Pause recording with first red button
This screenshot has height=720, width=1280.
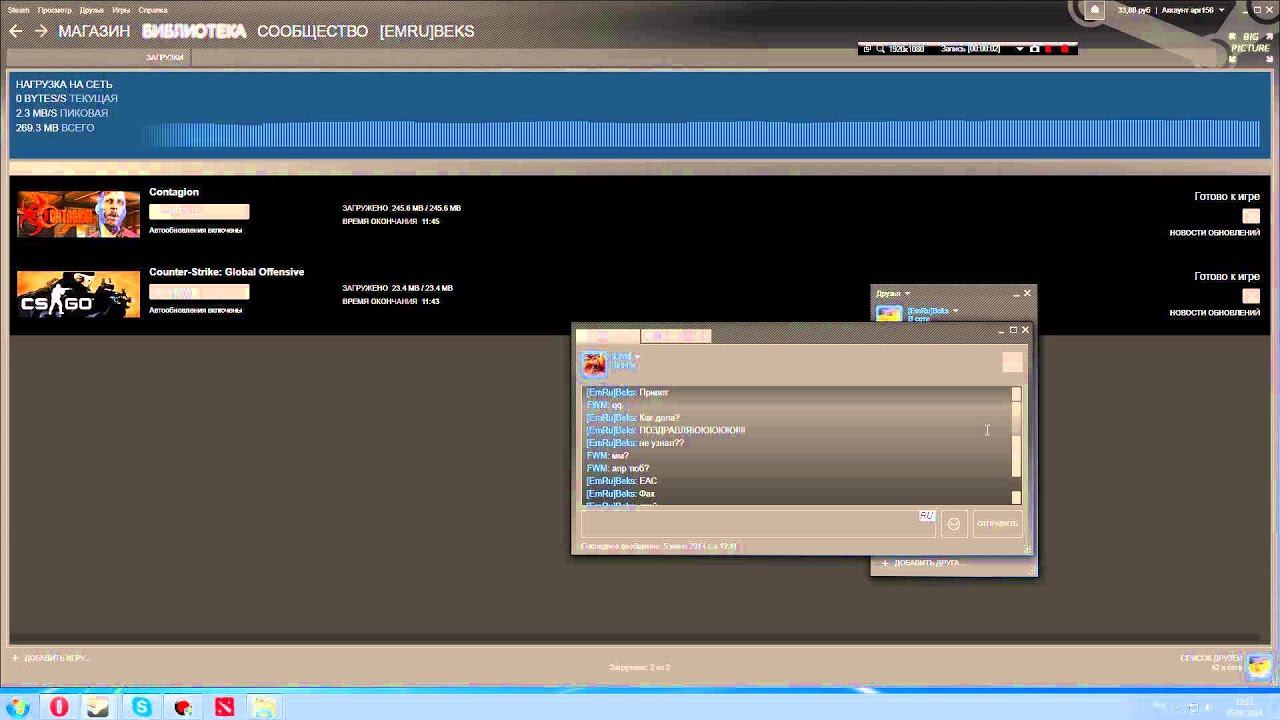tap(1050, 49)
